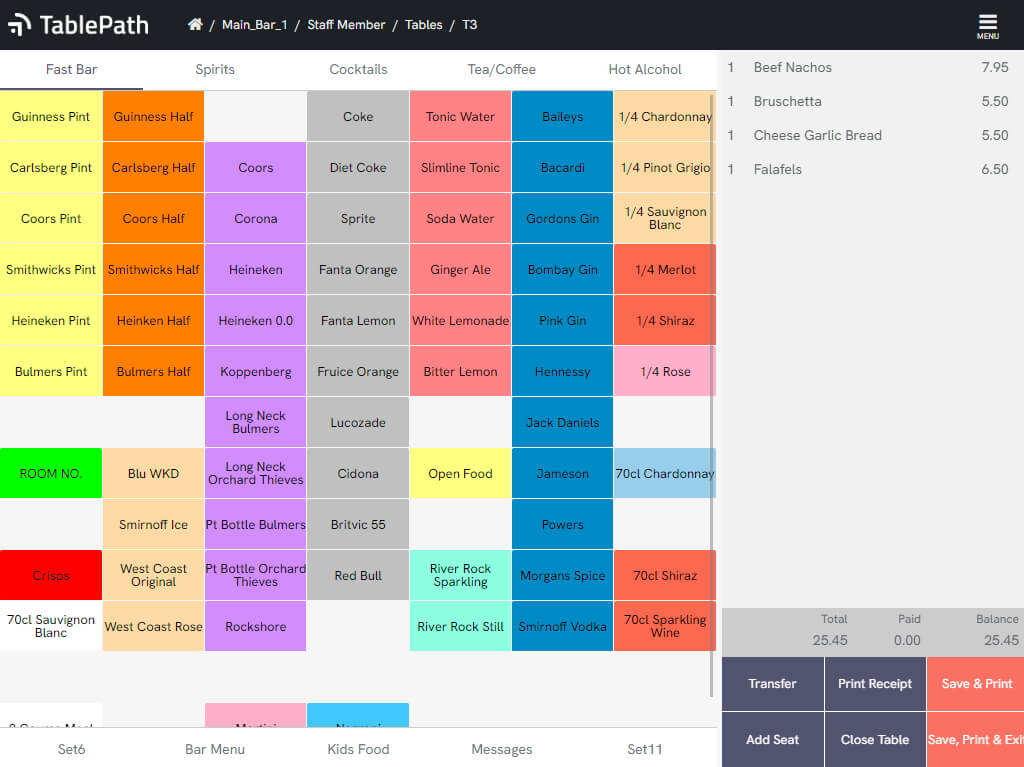The height and width of the screenshot is (767, 1024).
Task: Open the Spirits tab
Action: 215,69
